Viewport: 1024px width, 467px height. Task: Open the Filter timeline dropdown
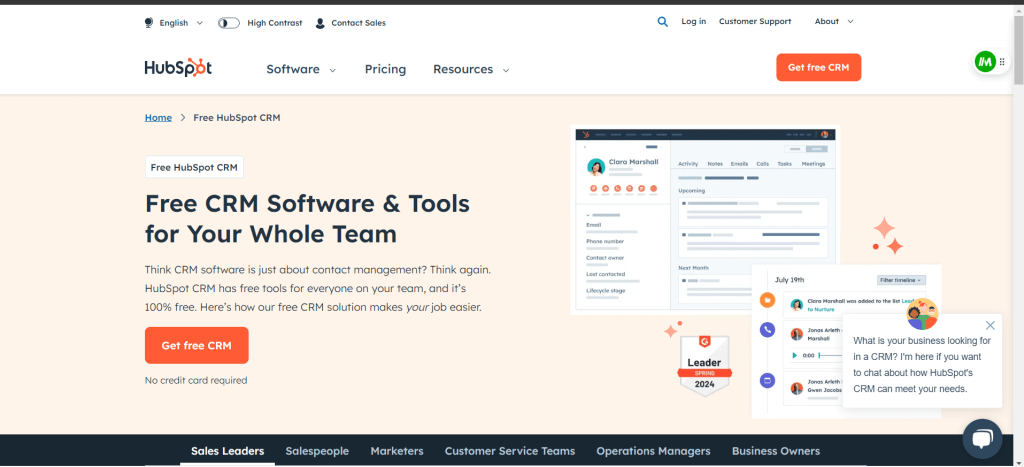tap(901, 280)
